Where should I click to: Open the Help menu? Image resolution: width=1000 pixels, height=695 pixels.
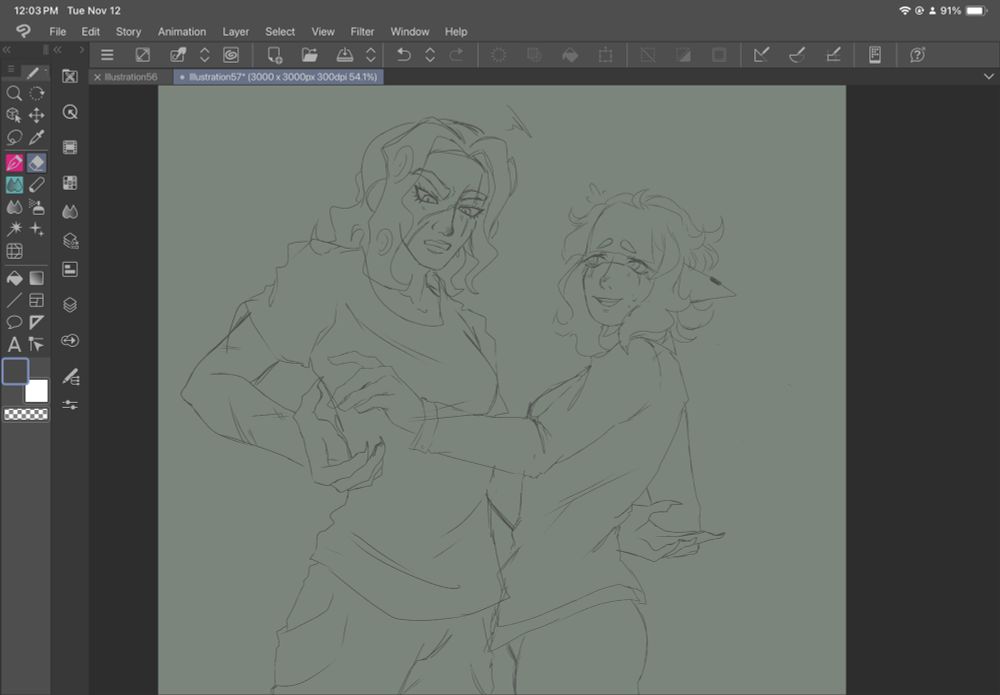(x=456, y=31)
